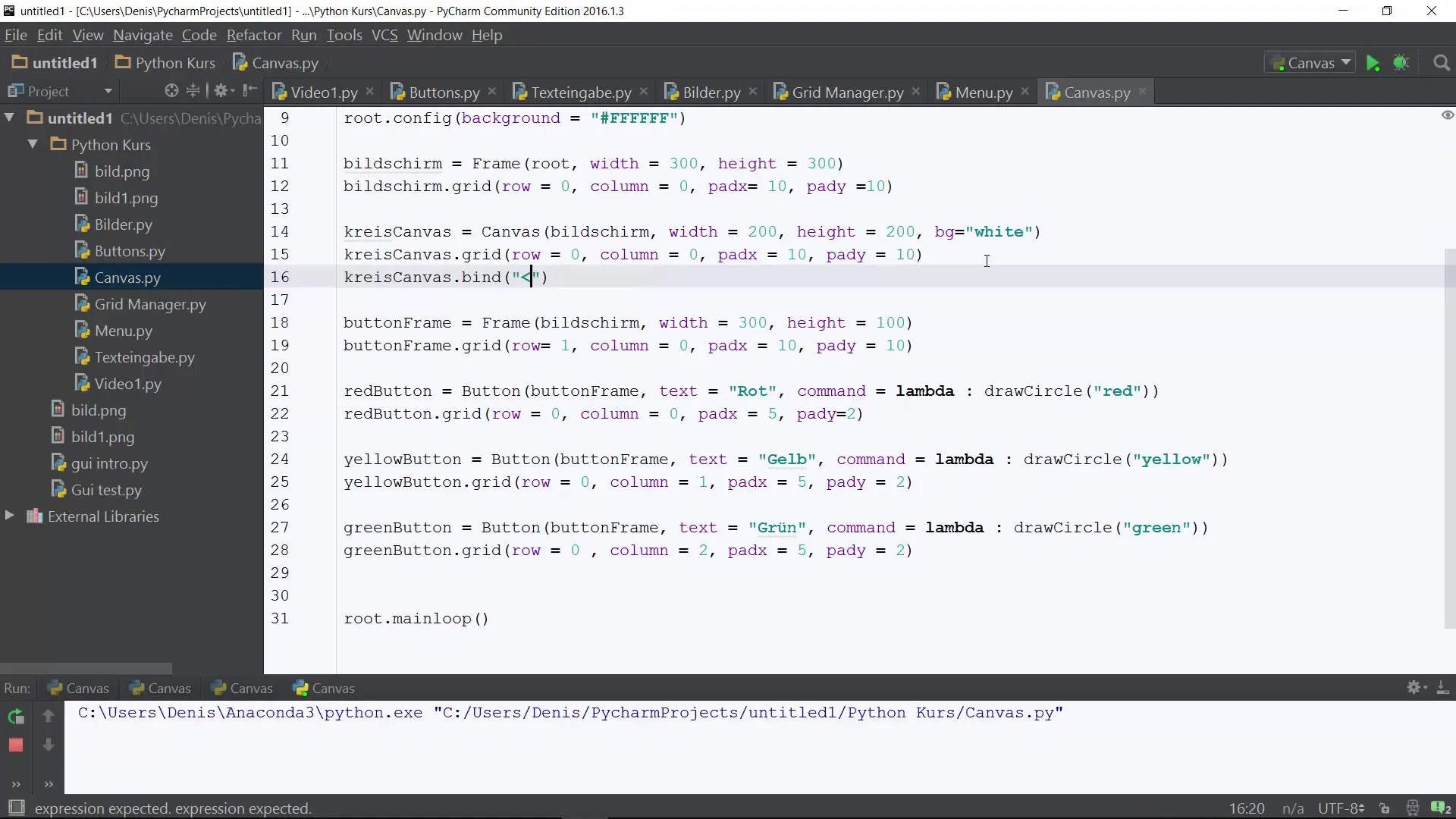Click Canvas.py breadcrumb in navigation bar
The height and width of the screenshot is (819, 1456).
pyautogui.click(x=275, y=63)
